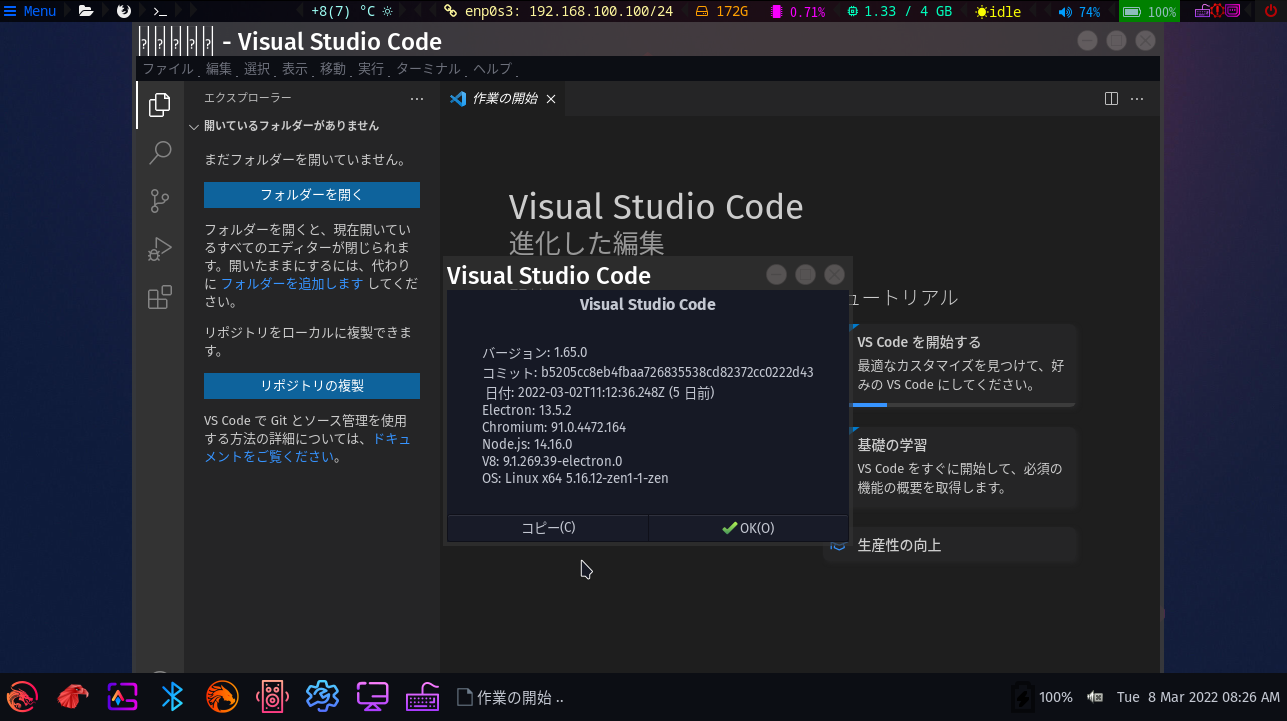The height and width of the screenshot is (721, 1287).
Task: Open the editor's more actions (…) menu
Action: click(1137, 99)
